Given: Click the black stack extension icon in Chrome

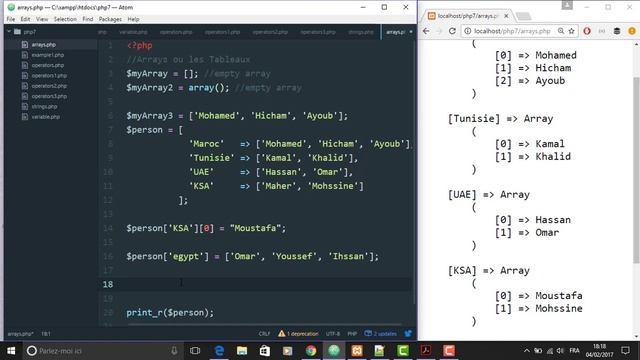Looking at the screenshot, I should pos(617,31).
